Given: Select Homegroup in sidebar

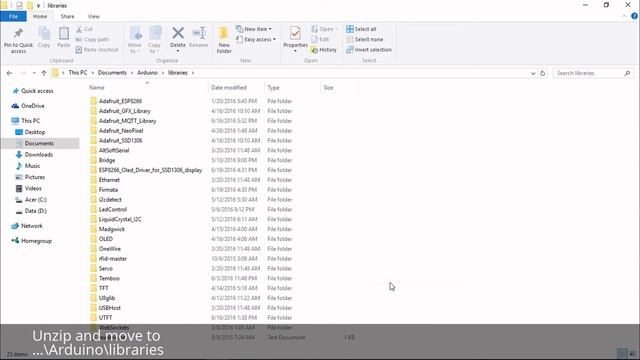Looking at the screenshot, I should point(32,241).
